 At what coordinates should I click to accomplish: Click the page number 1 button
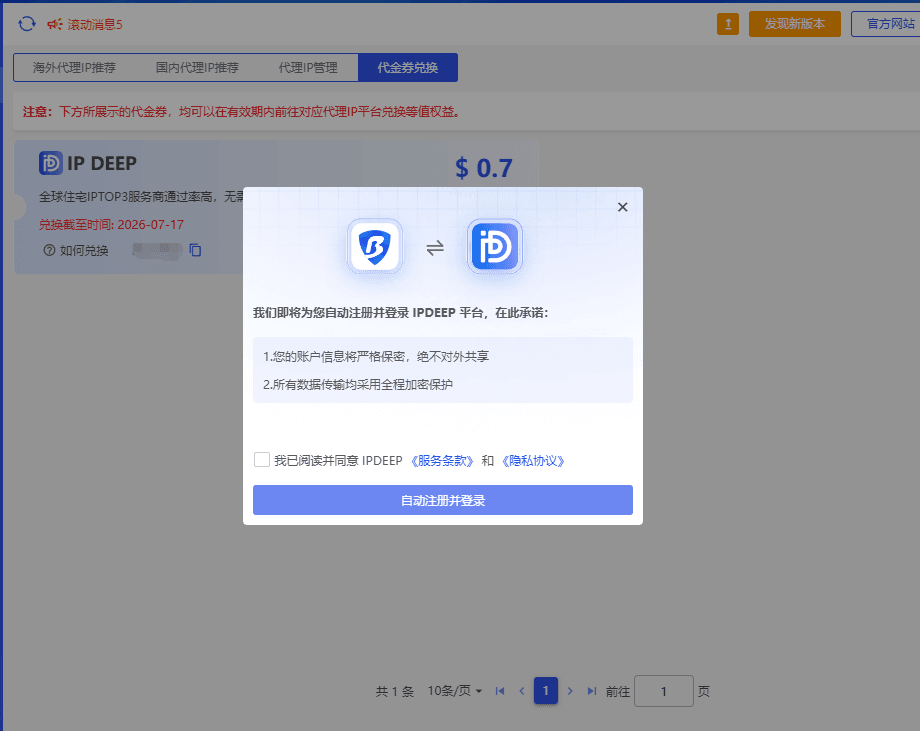click(x=546, y=691)
